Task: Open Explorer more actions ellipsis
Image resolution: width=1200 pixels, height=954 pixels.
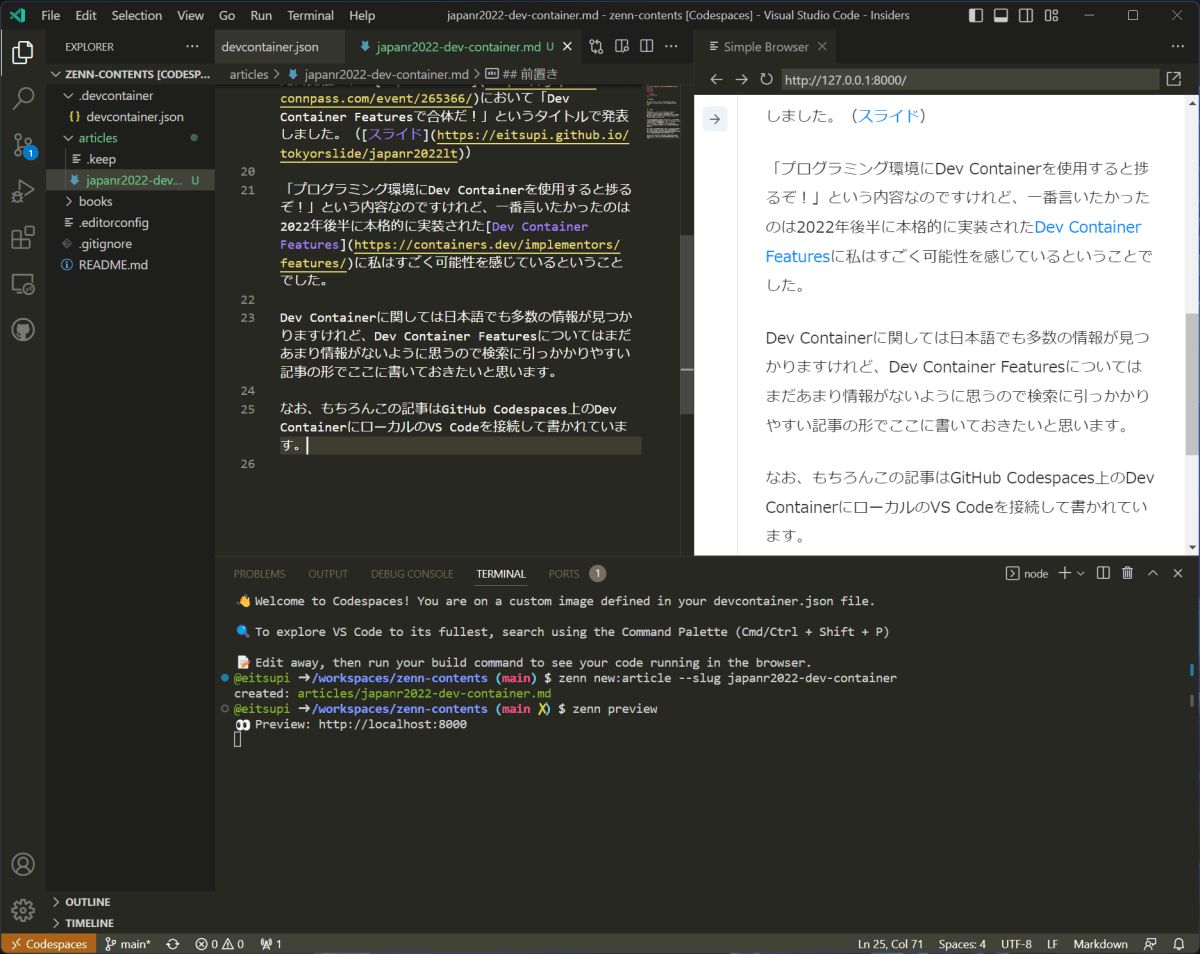Action: [192, 47]
